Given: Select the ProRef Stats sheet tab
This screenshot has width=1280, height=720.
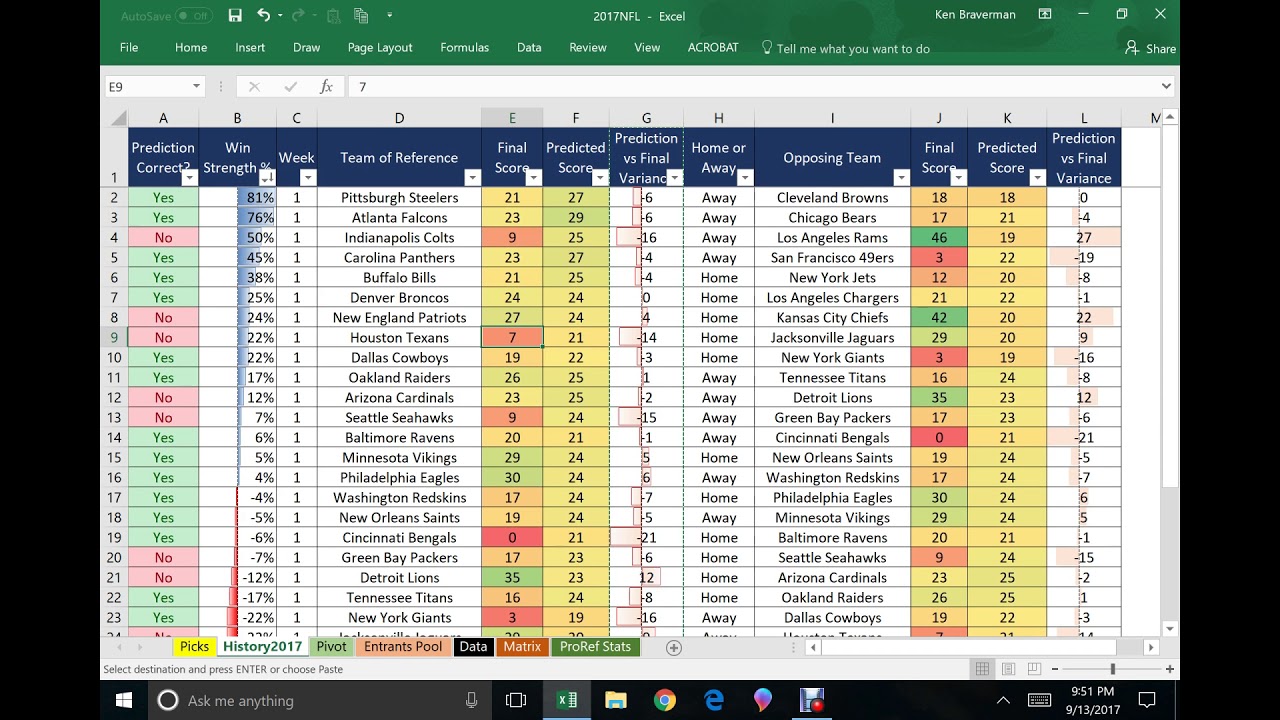Looking at the screenshot, I should pos(595,647).
